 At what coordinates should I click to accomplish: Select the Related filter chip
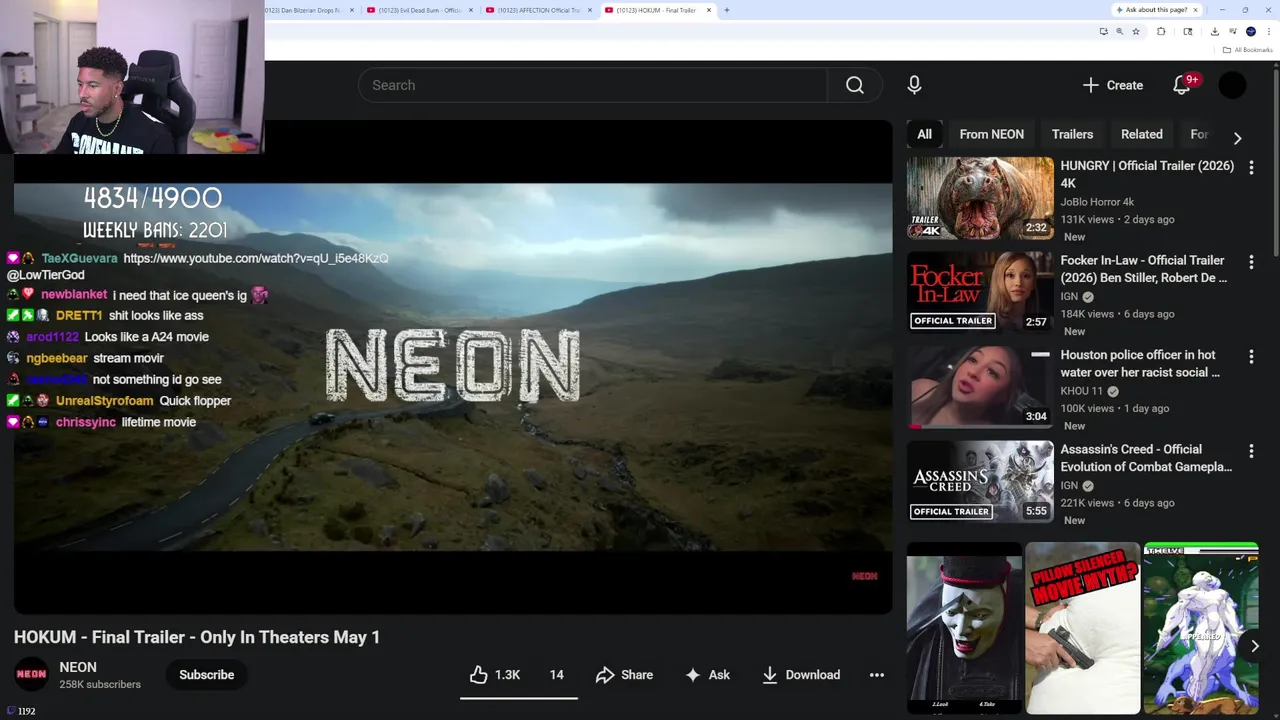[1141, 134]
